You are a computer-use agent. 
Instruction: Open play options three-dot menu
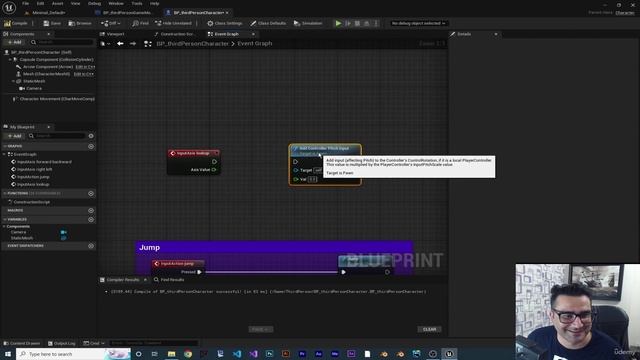click(x=376, y=23)
